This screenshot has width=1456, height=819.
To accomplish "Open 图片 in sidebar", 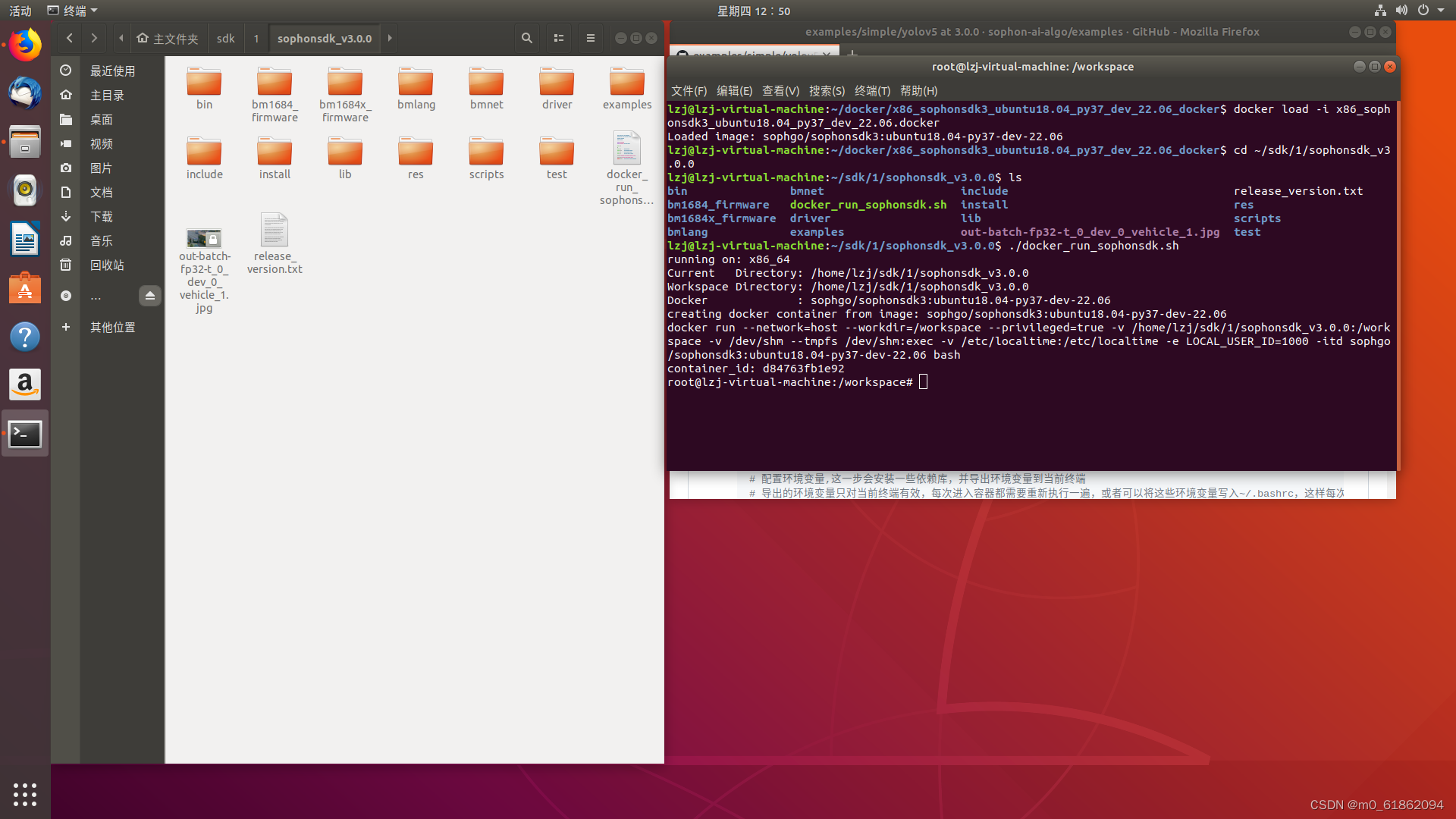I will pos(102,168).
